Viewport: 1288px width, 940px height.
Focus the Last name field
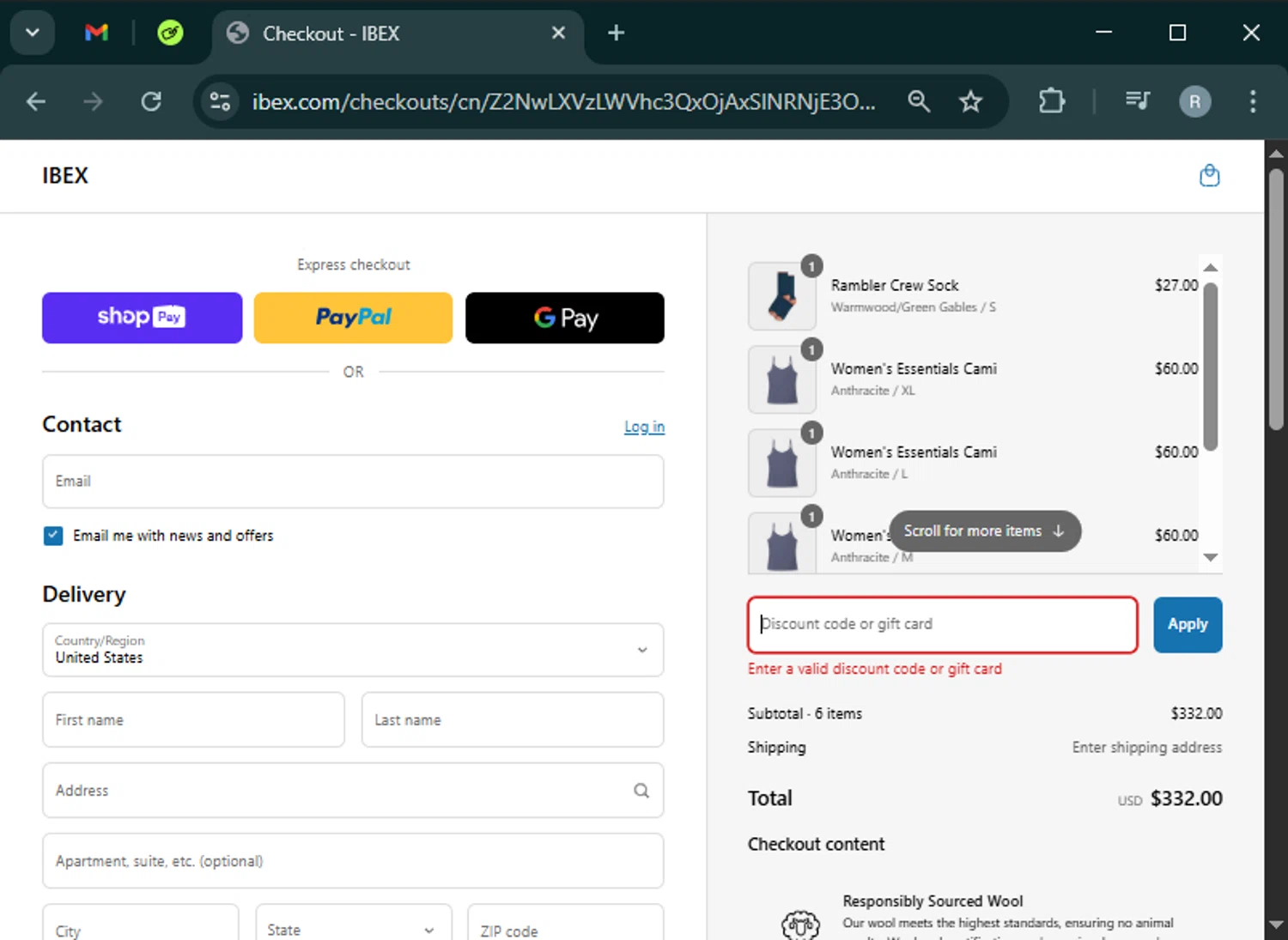[513, 720]
